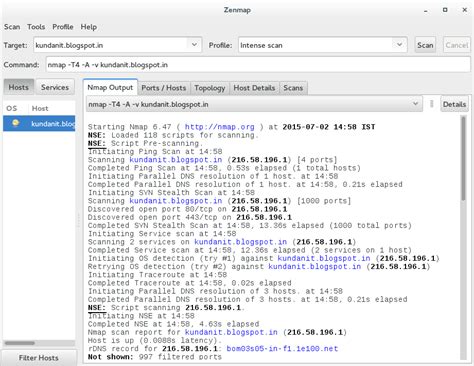Click the Command input field

258,64
